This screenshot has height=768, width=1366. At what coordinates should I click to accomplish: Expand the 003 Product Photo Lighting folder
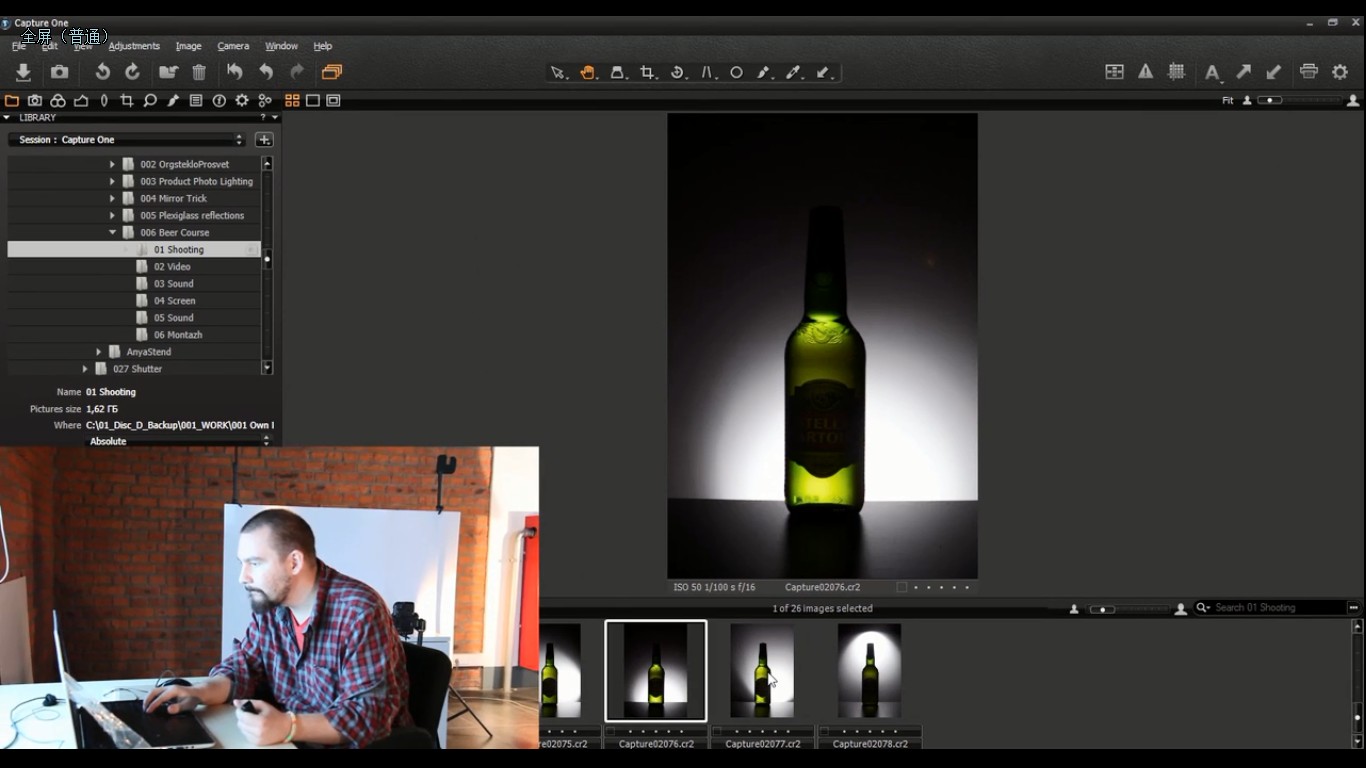[x=112, y=181]
